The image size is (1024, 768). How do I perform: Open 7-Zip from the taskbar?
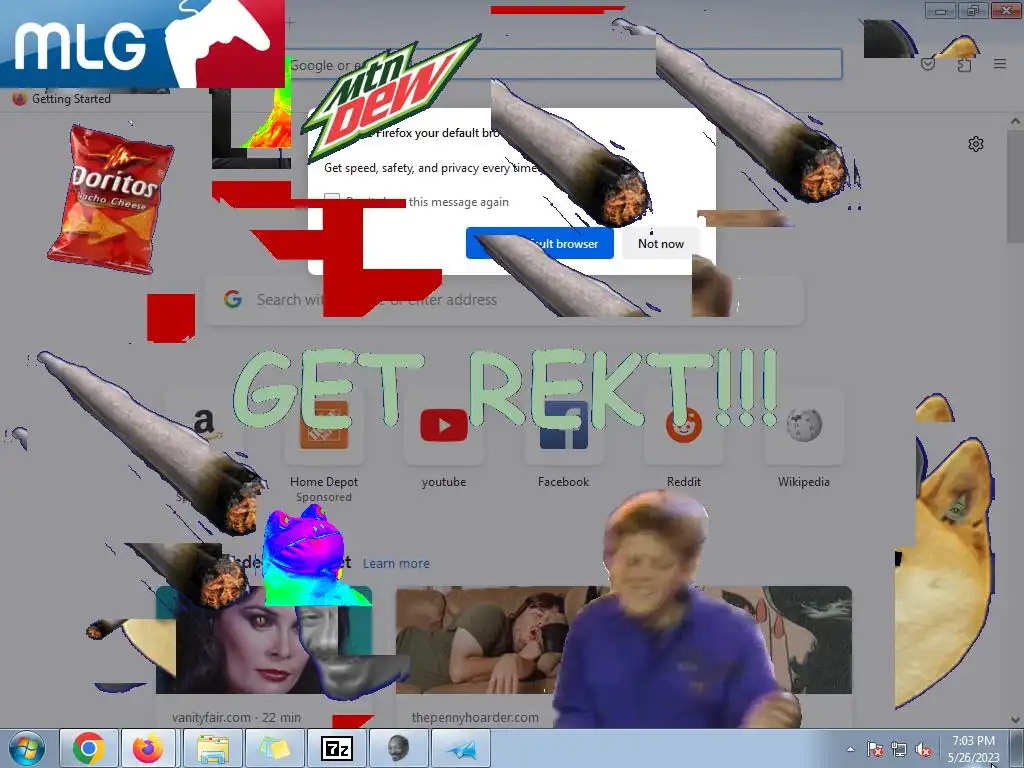click(x=336, y=748)
